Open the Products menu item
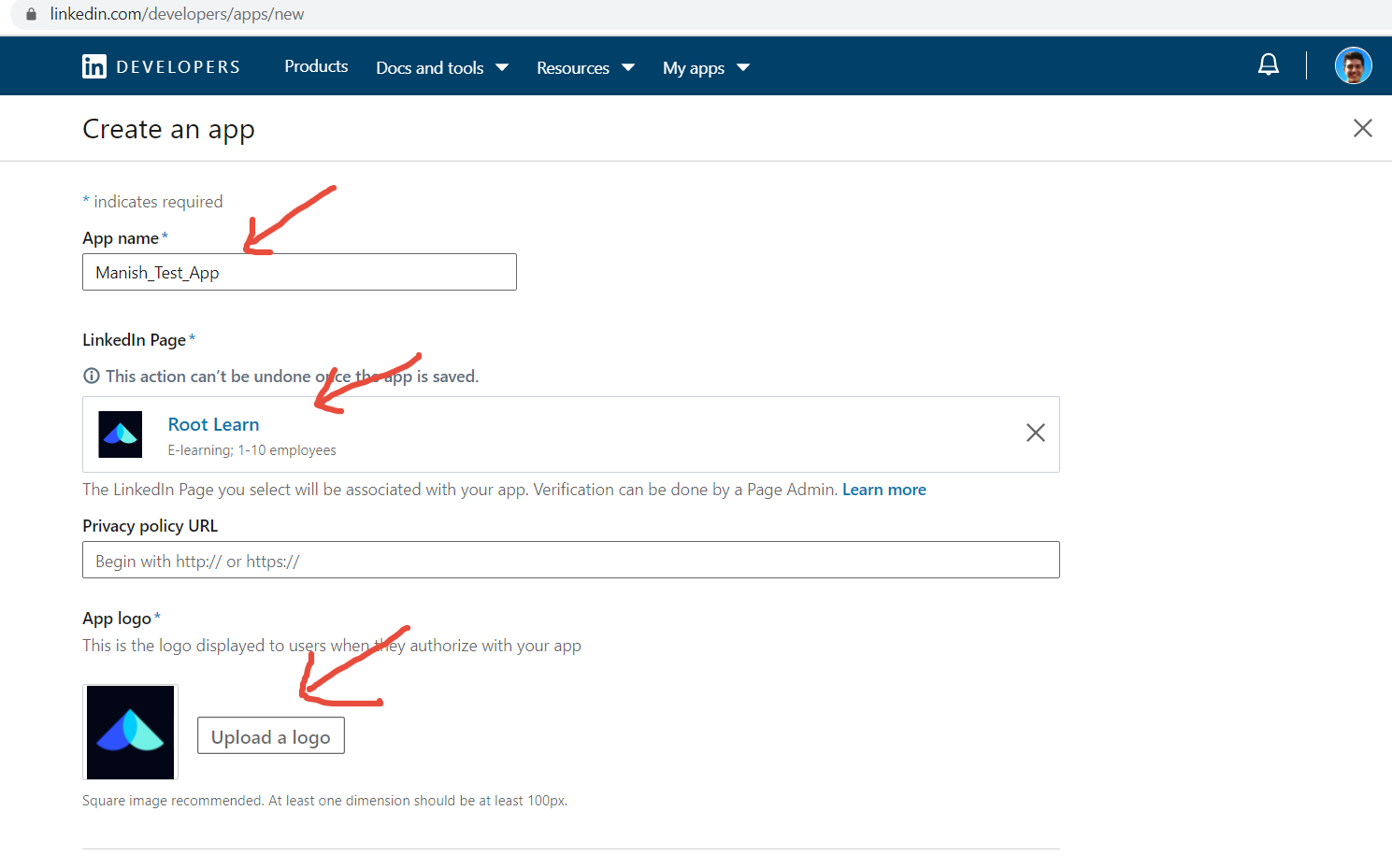The width and height of the screenshot is (1392, 868). [x=316, y=66]
